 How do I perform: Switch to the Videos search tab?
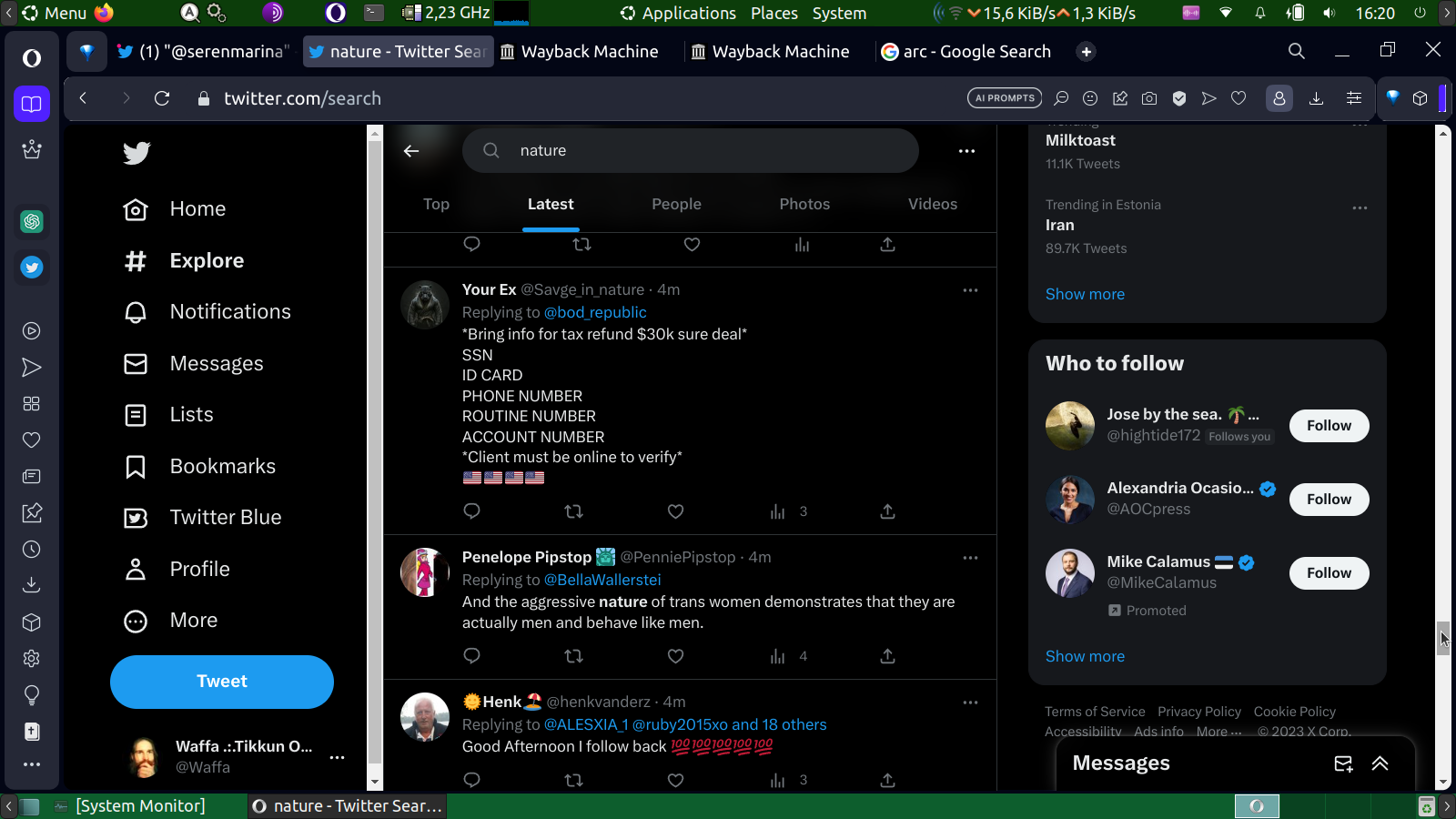point(933,205)
